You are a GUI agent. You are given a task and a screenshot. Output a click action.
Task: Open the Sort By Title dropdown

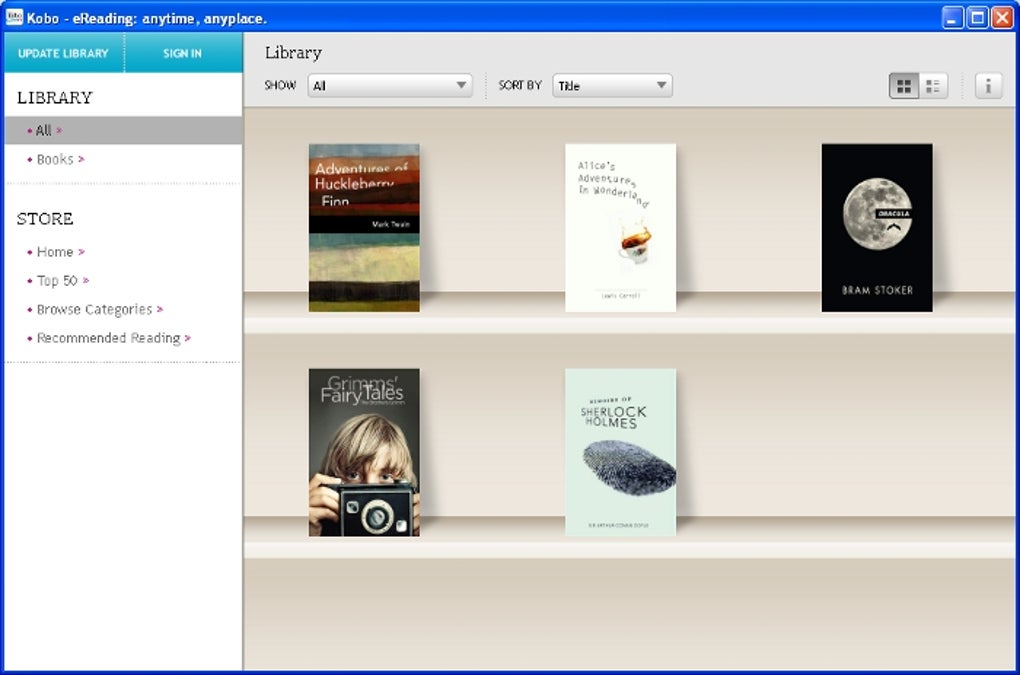612,86
